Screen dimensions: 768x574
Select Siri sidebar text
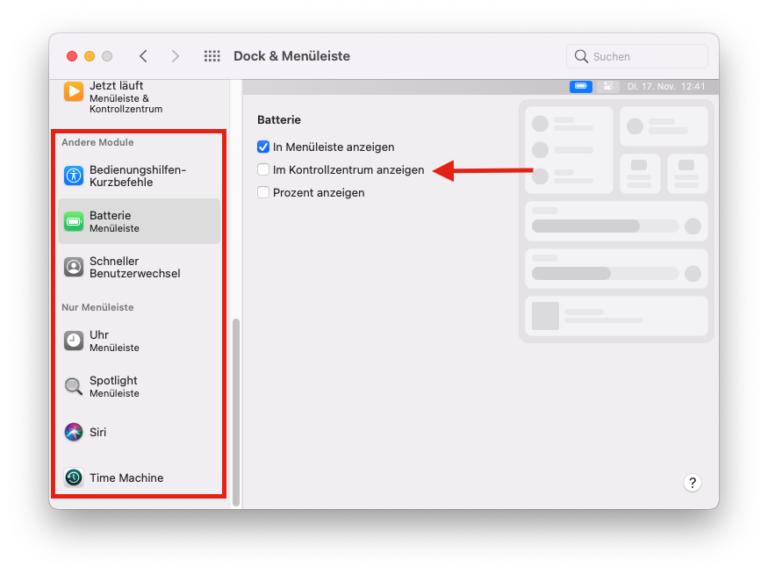tap(98, 432)
